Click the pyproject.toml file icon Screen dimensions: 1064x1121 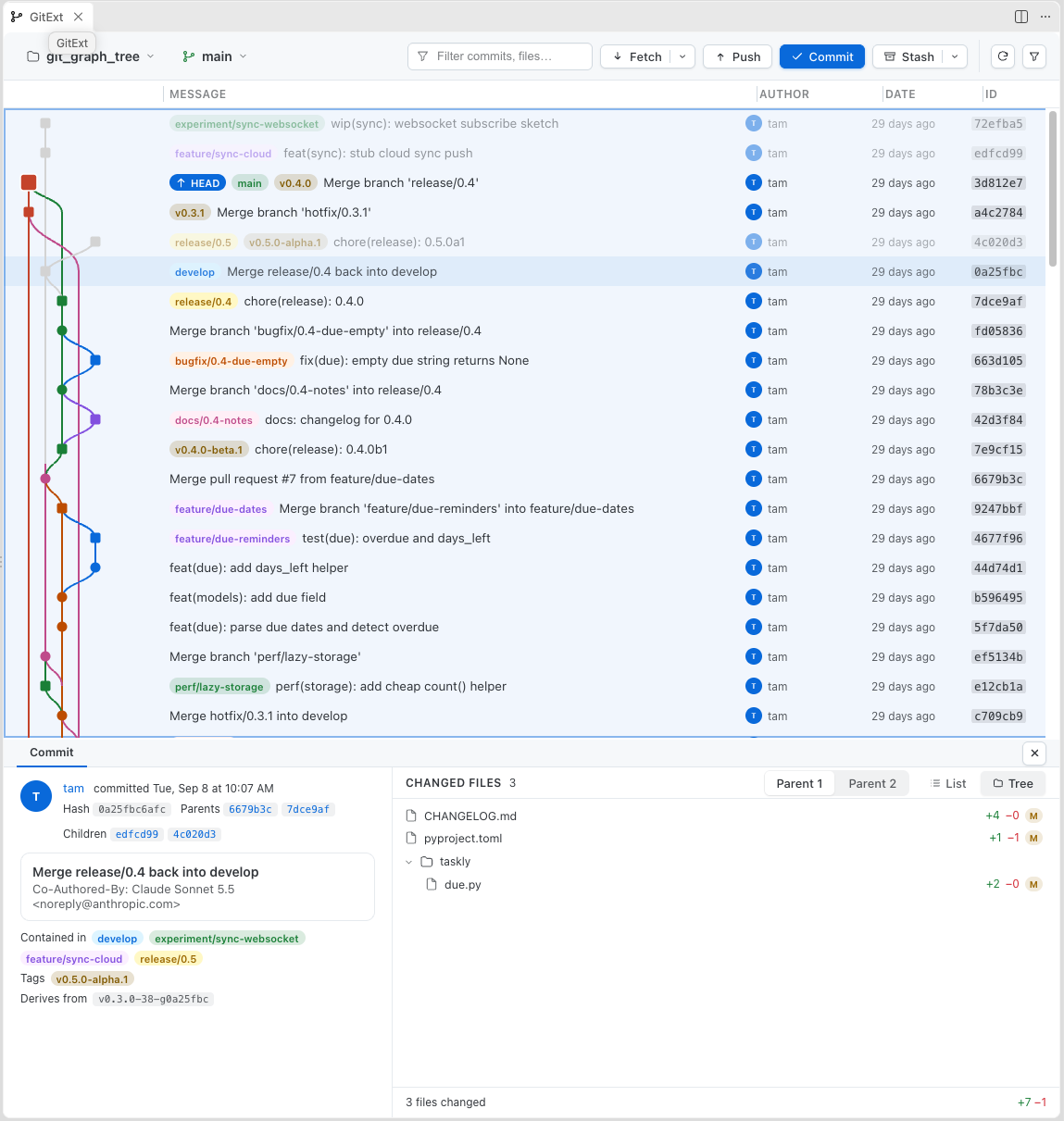(412, 838)
